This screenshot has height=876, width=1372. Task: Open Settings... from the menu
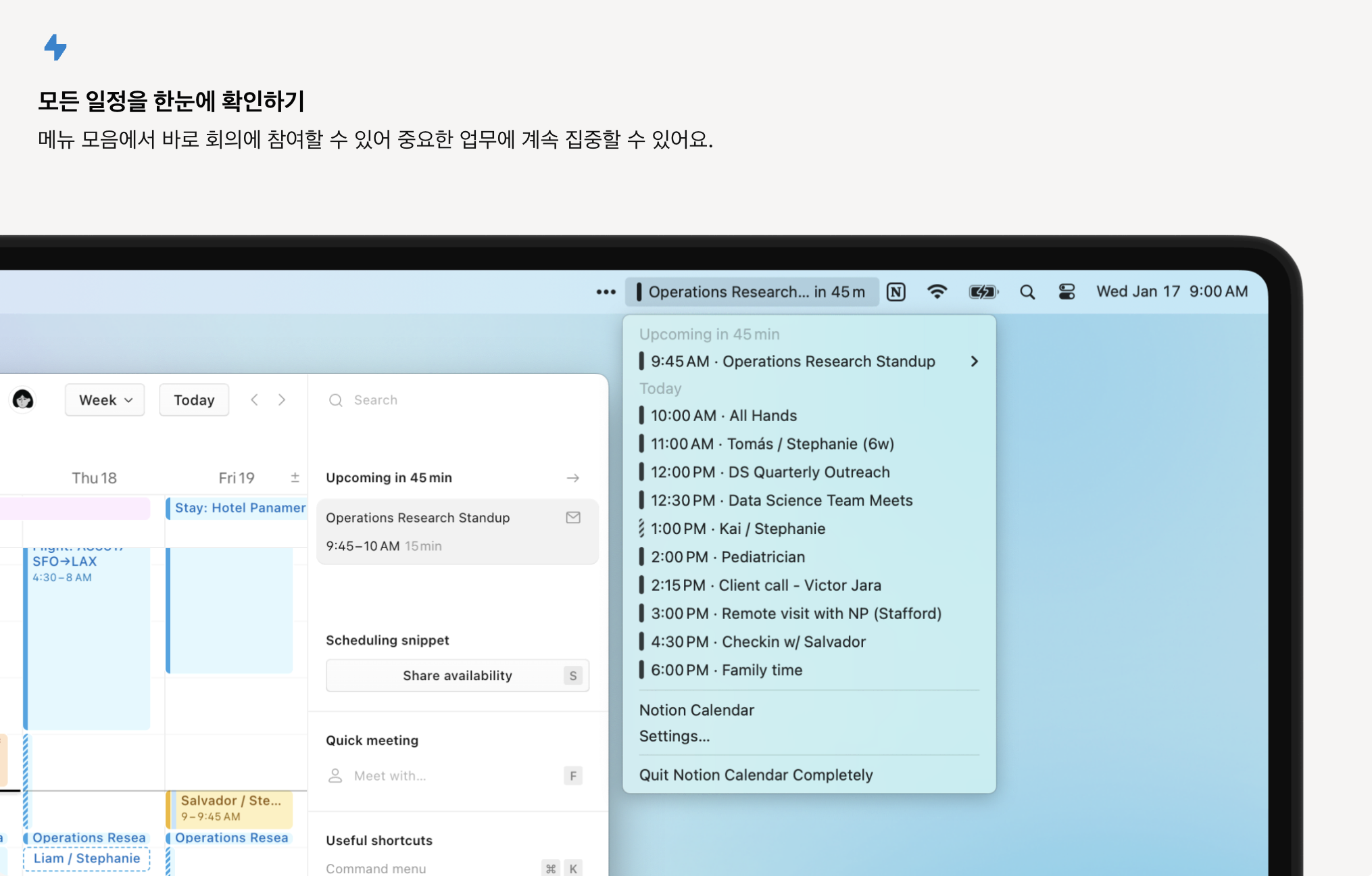pyautogui.click(x=674, y=736)
